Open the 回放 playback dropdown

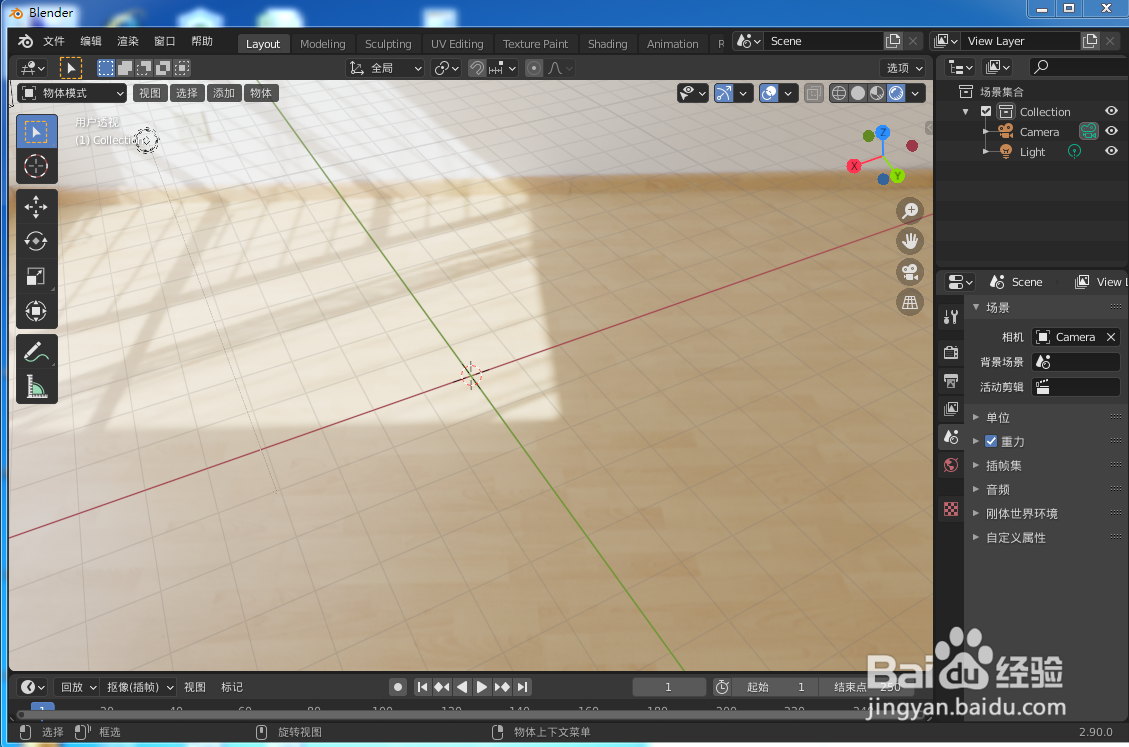coord(78,687)
